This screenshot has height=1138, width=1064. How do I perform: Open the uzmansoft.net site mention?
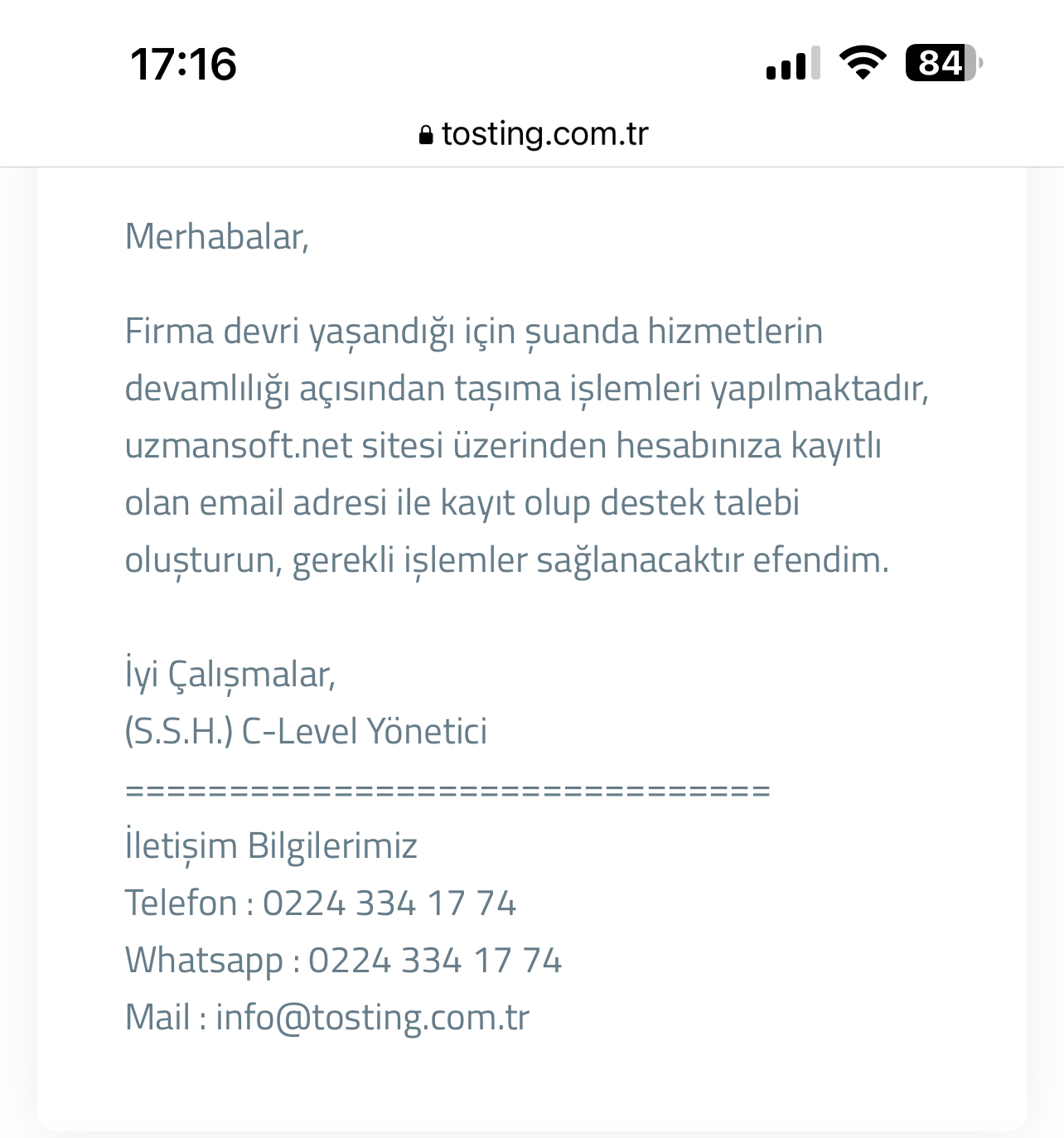click(x=239, y=445)
